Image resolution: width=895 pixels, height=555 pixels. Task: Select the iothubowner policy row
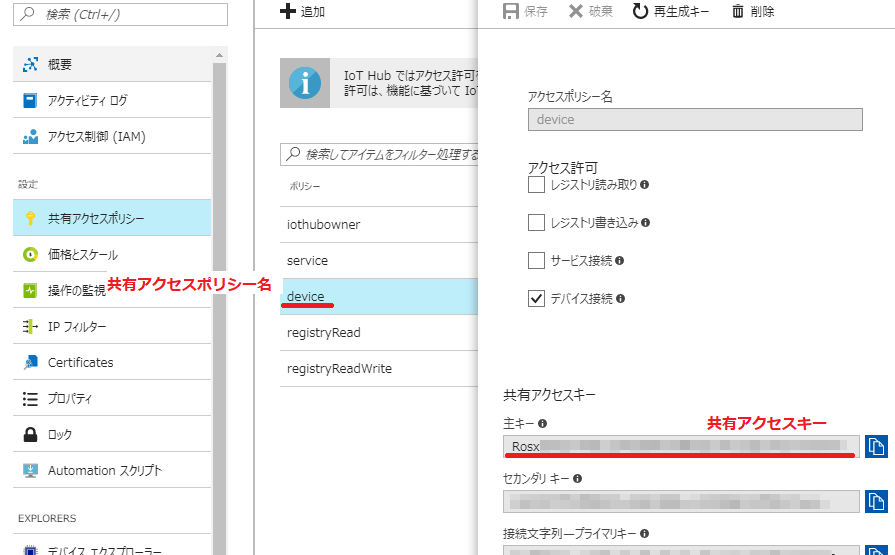coord(378,224)
